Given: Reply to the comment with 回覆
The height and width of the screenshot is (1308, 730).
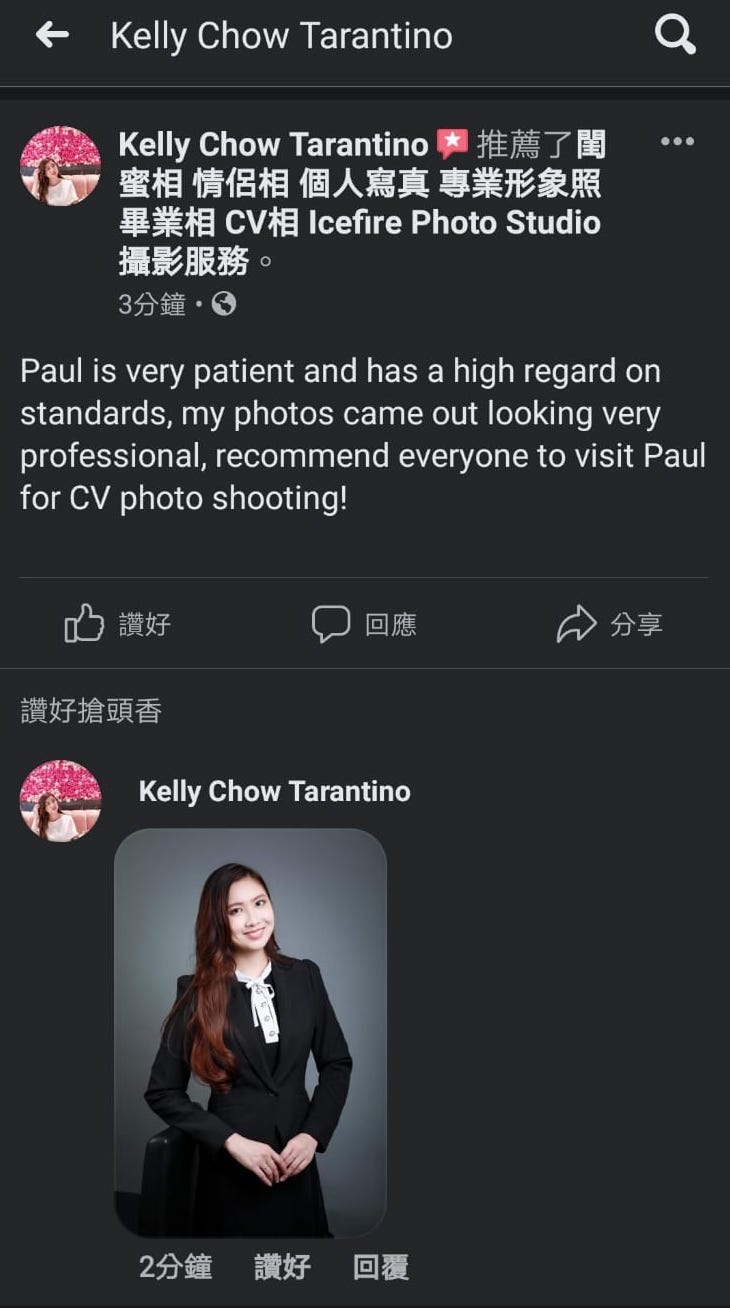Looking at the screenshot, I should [381, 1268].
